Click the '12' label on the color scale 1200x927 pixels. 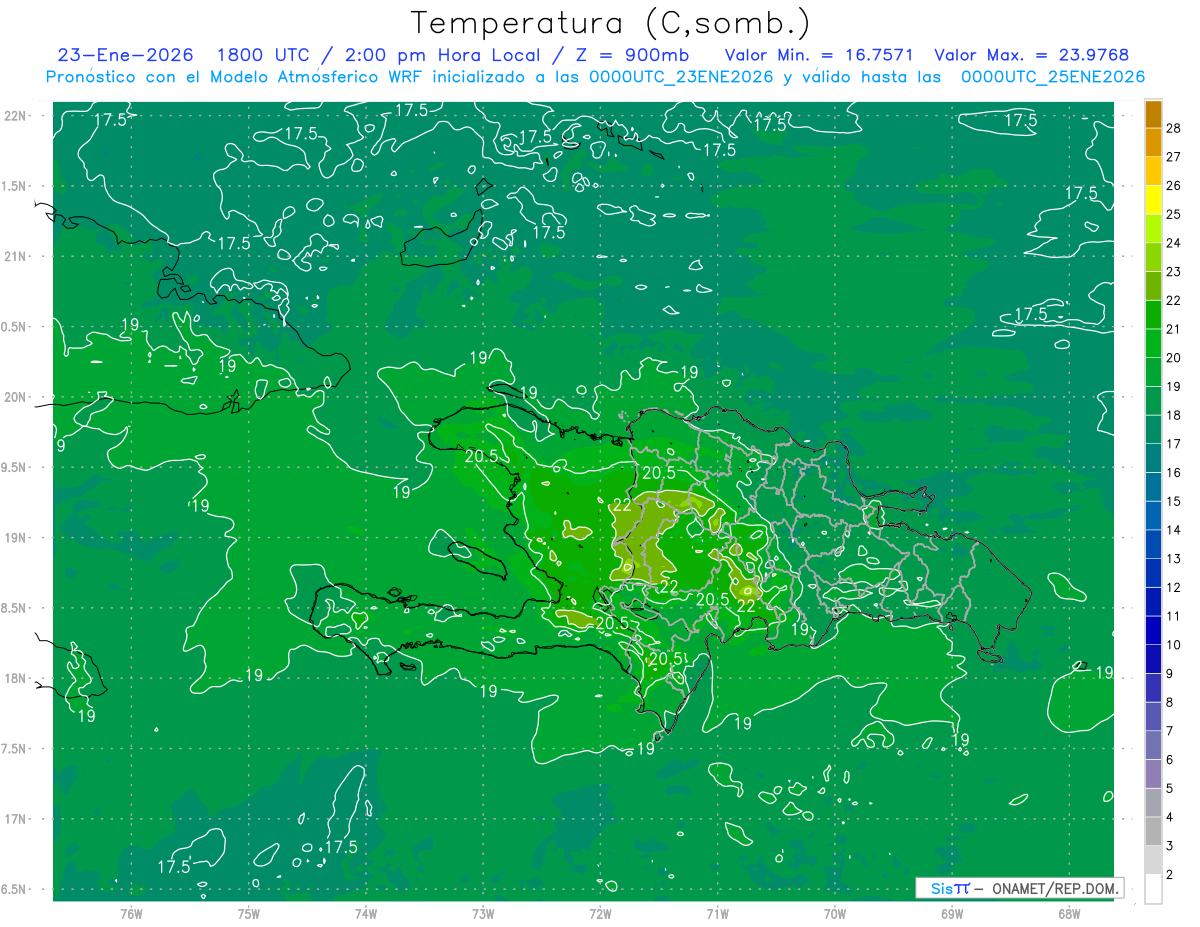(x=1173, y=588)
